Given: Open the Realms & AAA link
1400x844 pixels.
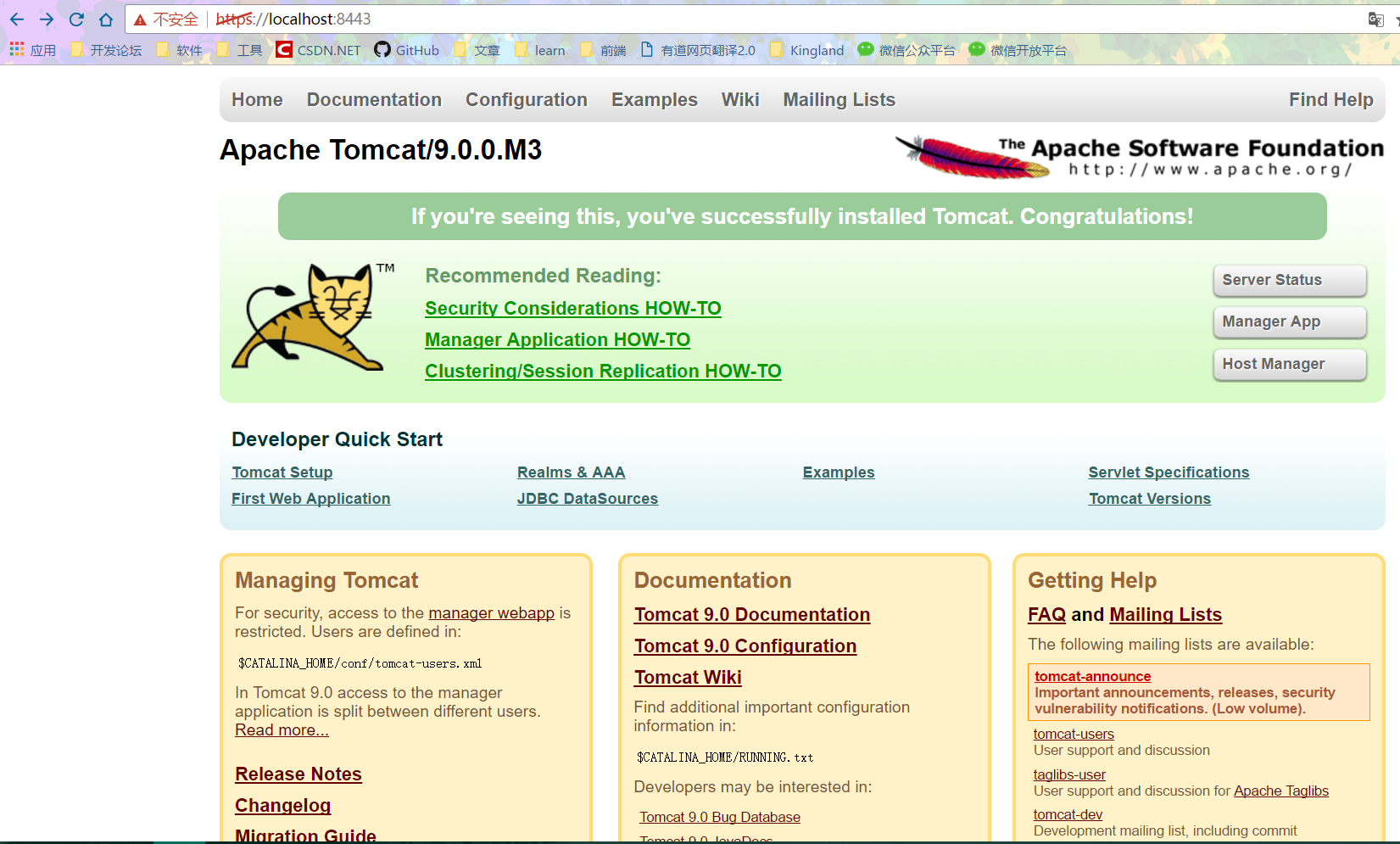Looking at the screenshot, I should click(572, 472).
